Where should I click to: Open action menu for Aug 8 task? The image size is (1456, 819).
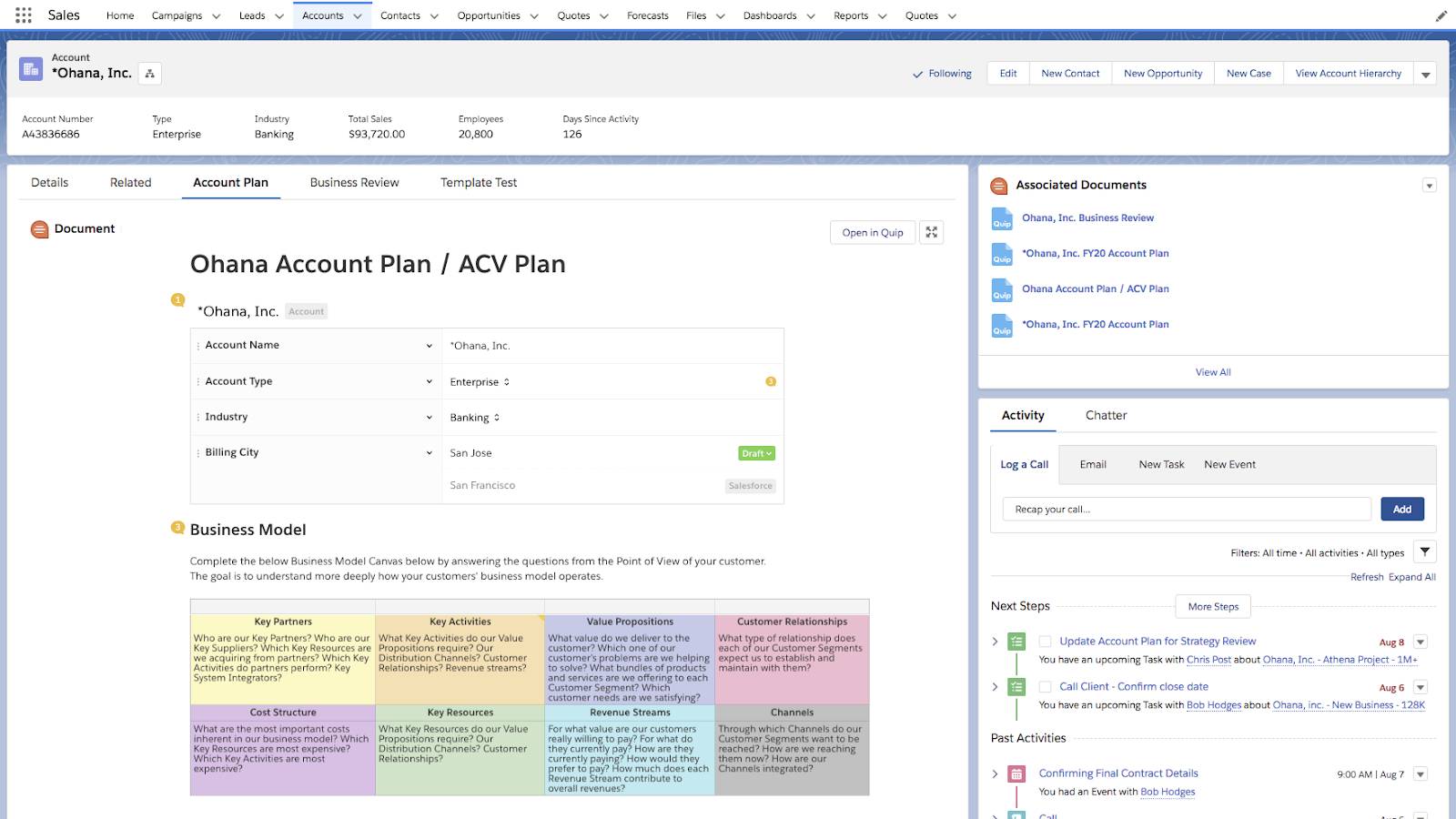[1421, 642]
